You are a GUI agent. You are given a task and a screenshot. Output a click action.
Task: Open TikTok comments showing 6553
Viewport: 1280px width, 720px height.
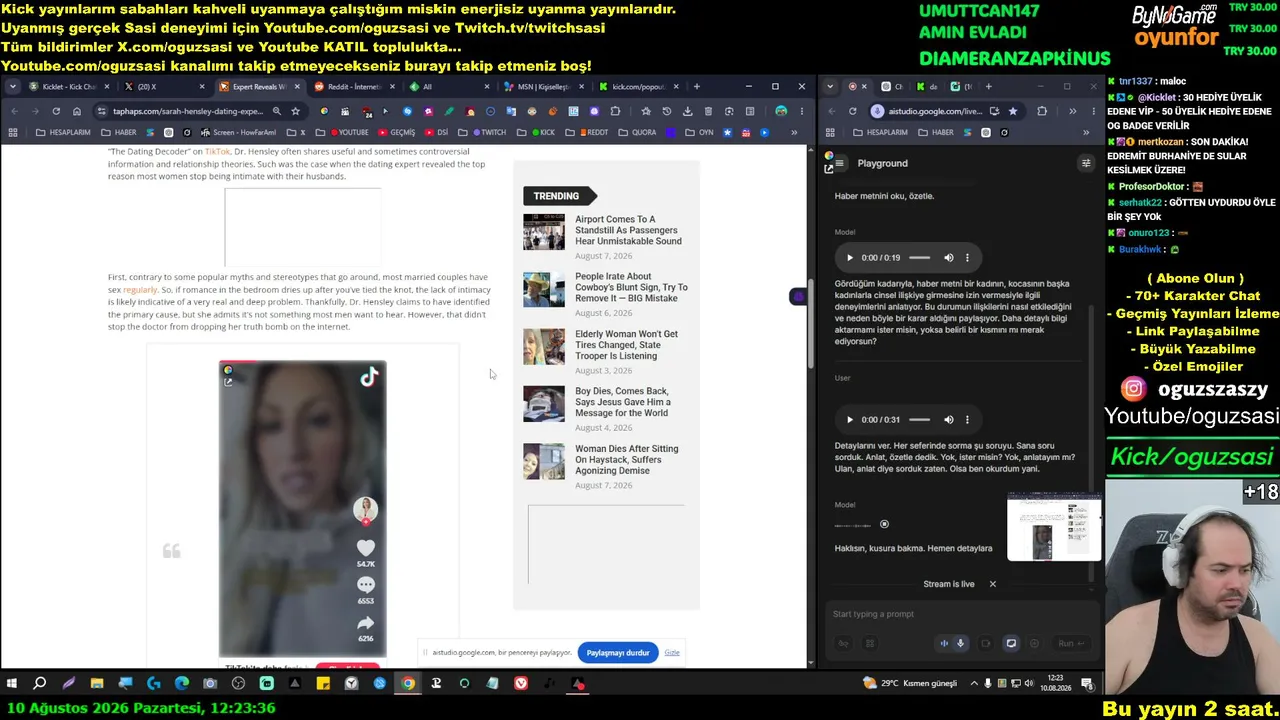[x=365, y=585]
